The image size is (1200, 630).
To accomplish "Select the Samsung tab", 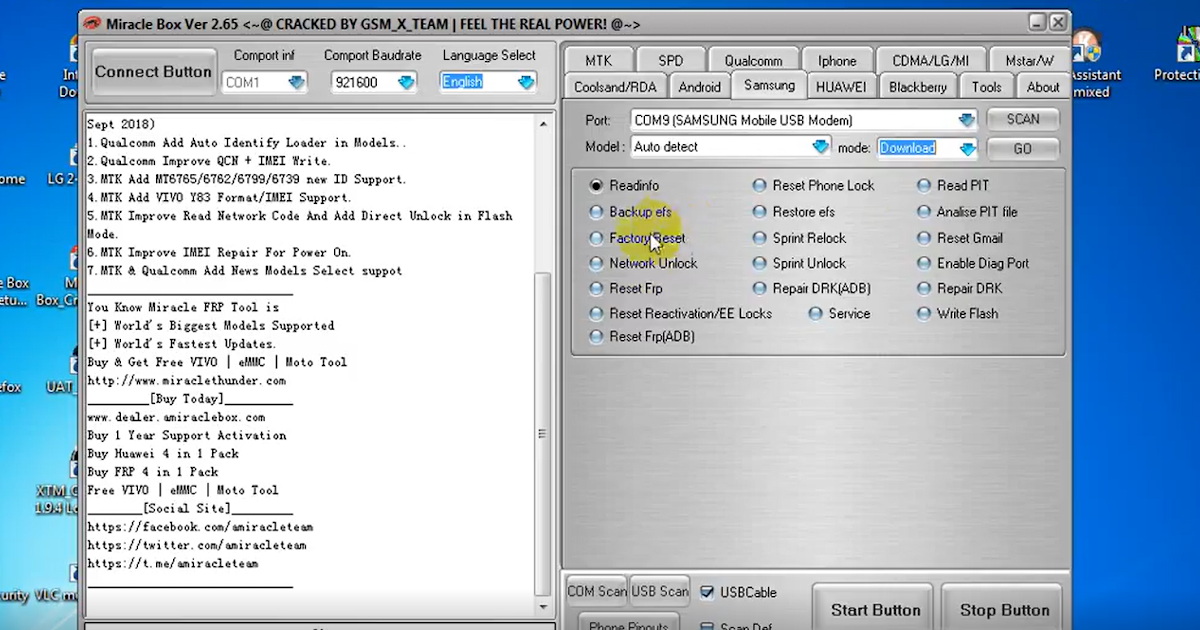I will (x=769, y=85).
